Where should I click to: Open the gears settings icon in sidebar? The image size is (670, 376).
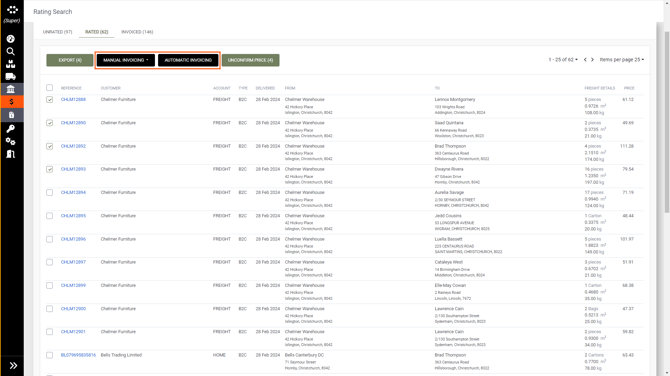point(11,141)
